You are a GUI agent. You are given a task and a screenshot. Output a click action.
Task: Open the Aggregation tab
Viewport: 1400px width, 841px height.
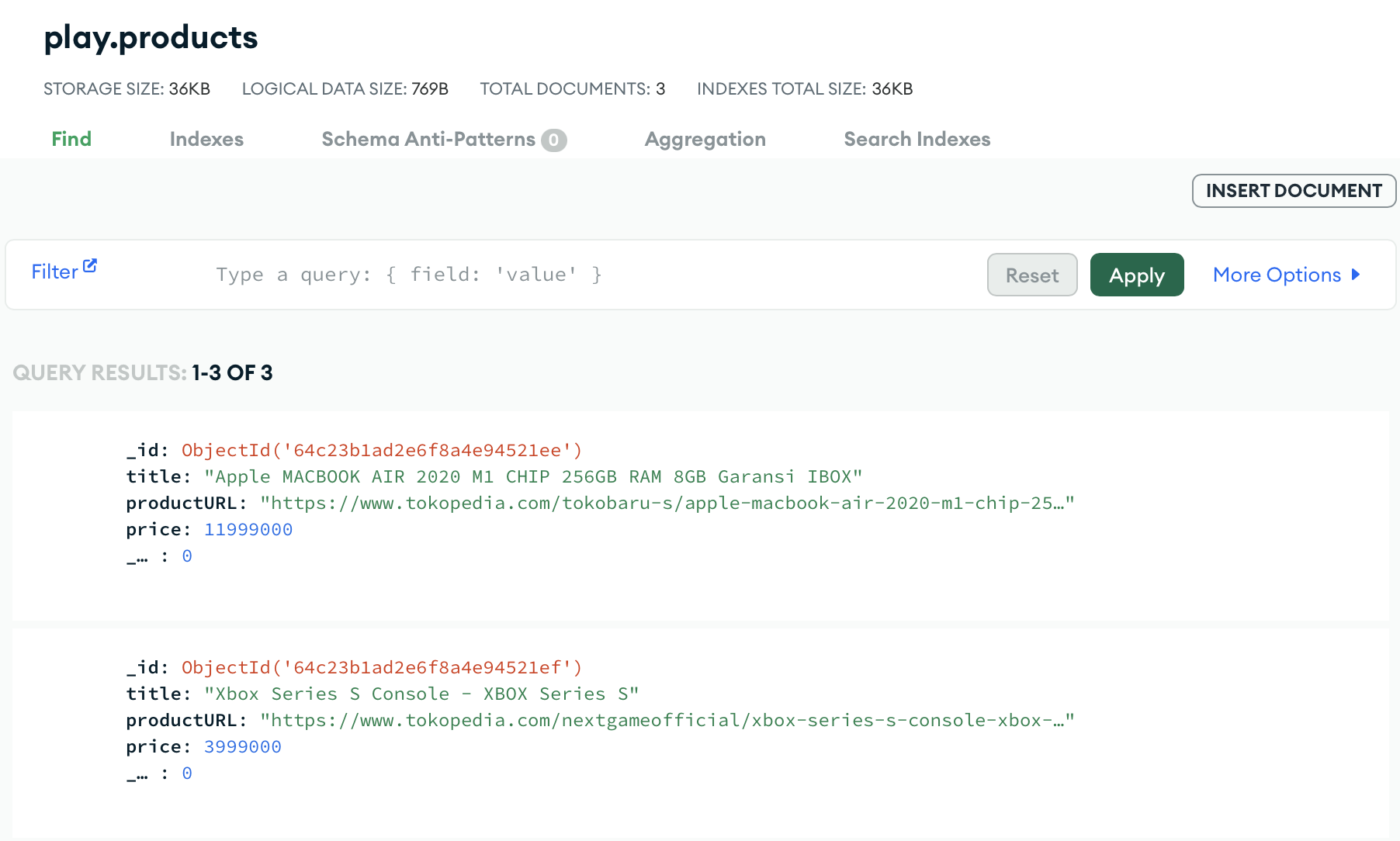point(705,139)
